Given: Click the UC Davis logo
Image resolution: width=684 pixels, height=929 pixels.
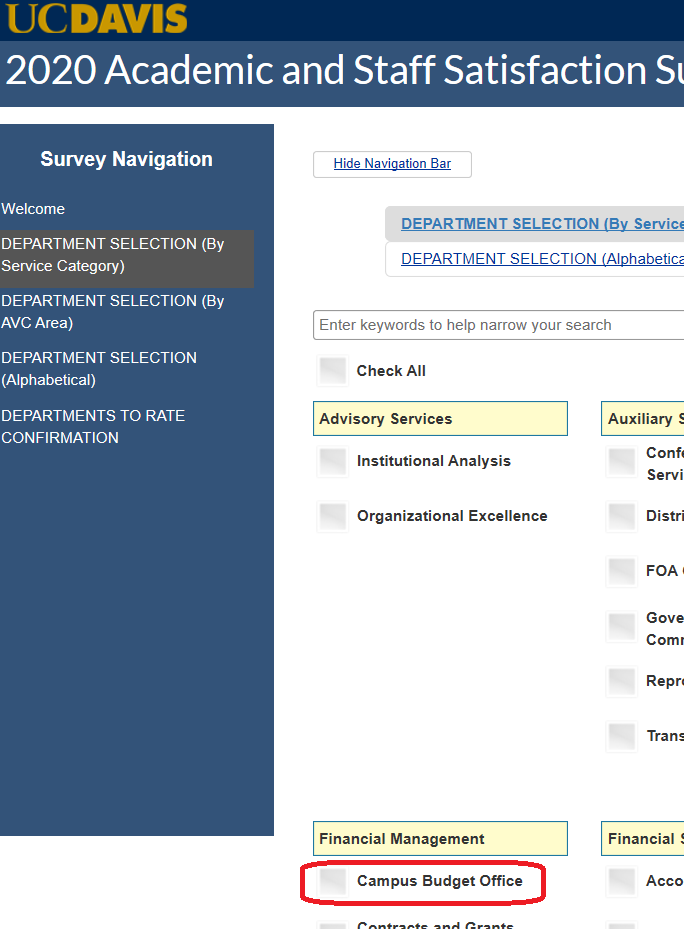Looking at the screenshot, I should click(x=96, y=18).
